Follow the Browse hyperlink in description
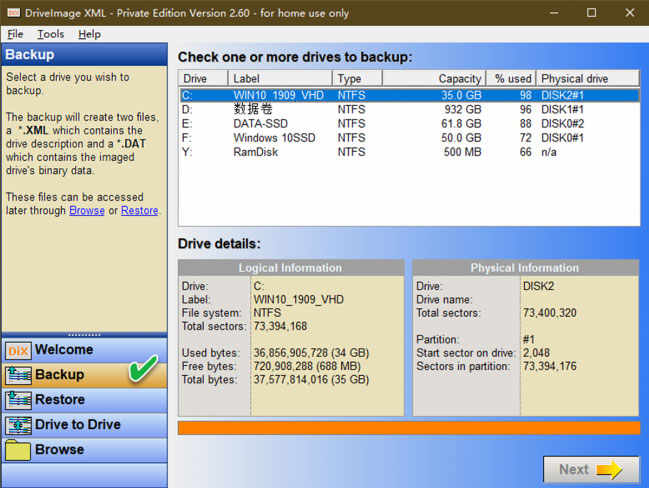The height and width of the screenshot is (488, 649). [87, 210]
